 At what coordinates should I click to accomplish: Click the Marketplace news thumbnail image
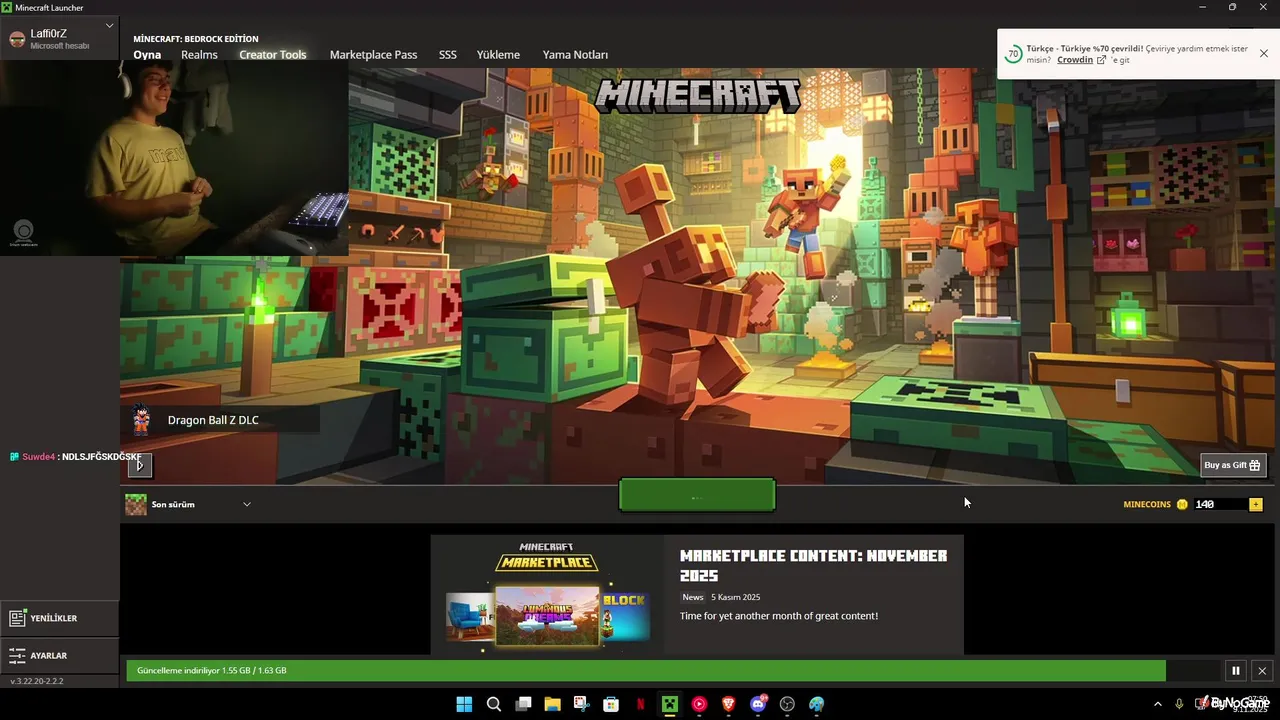pyautogui.click(x=547, y=595)
